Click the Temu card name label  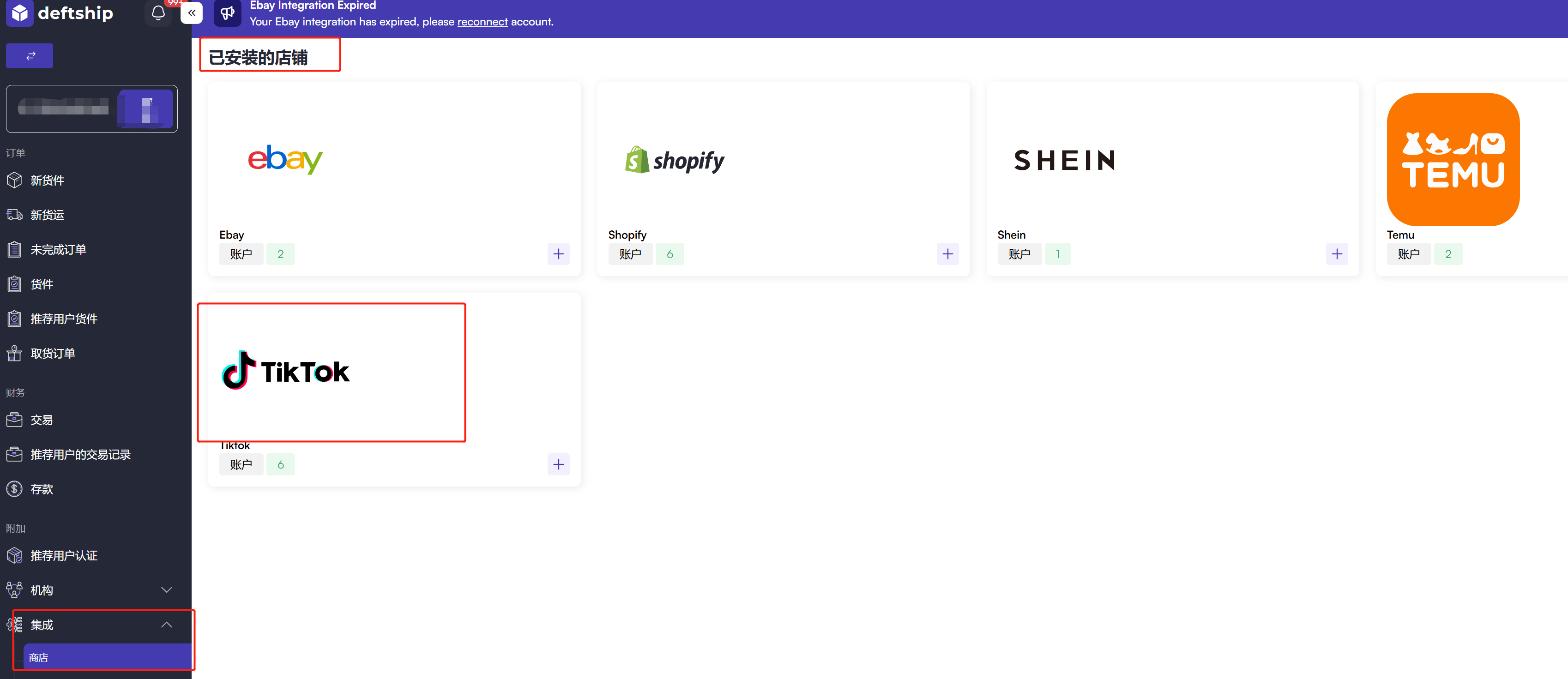pos(1400,235)
